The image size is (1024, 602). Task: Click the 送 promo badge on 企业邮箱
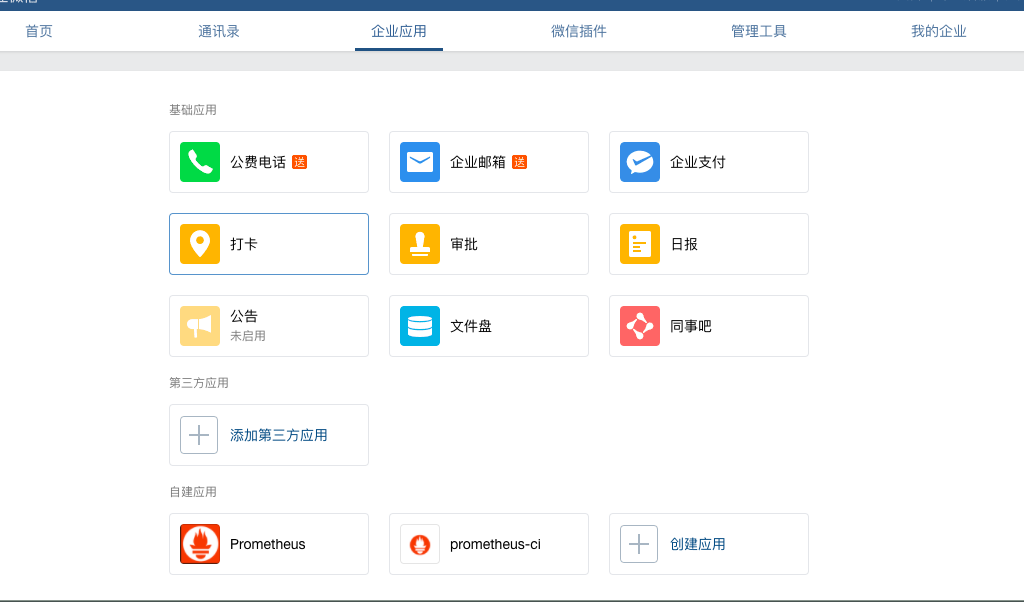coord(519,161)
